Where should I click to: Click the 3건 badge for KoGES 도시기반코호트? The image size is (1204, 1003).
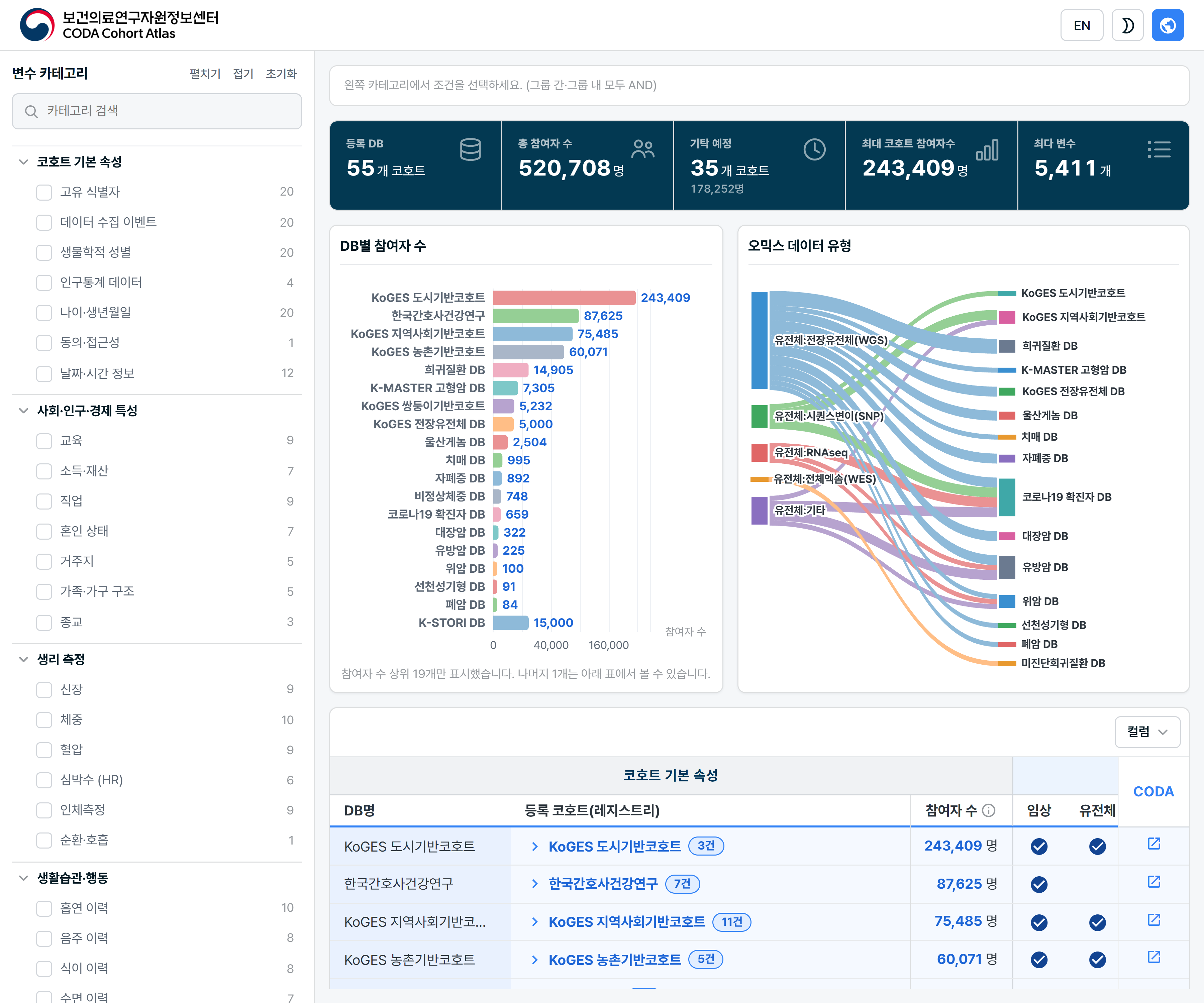[706, 846]
